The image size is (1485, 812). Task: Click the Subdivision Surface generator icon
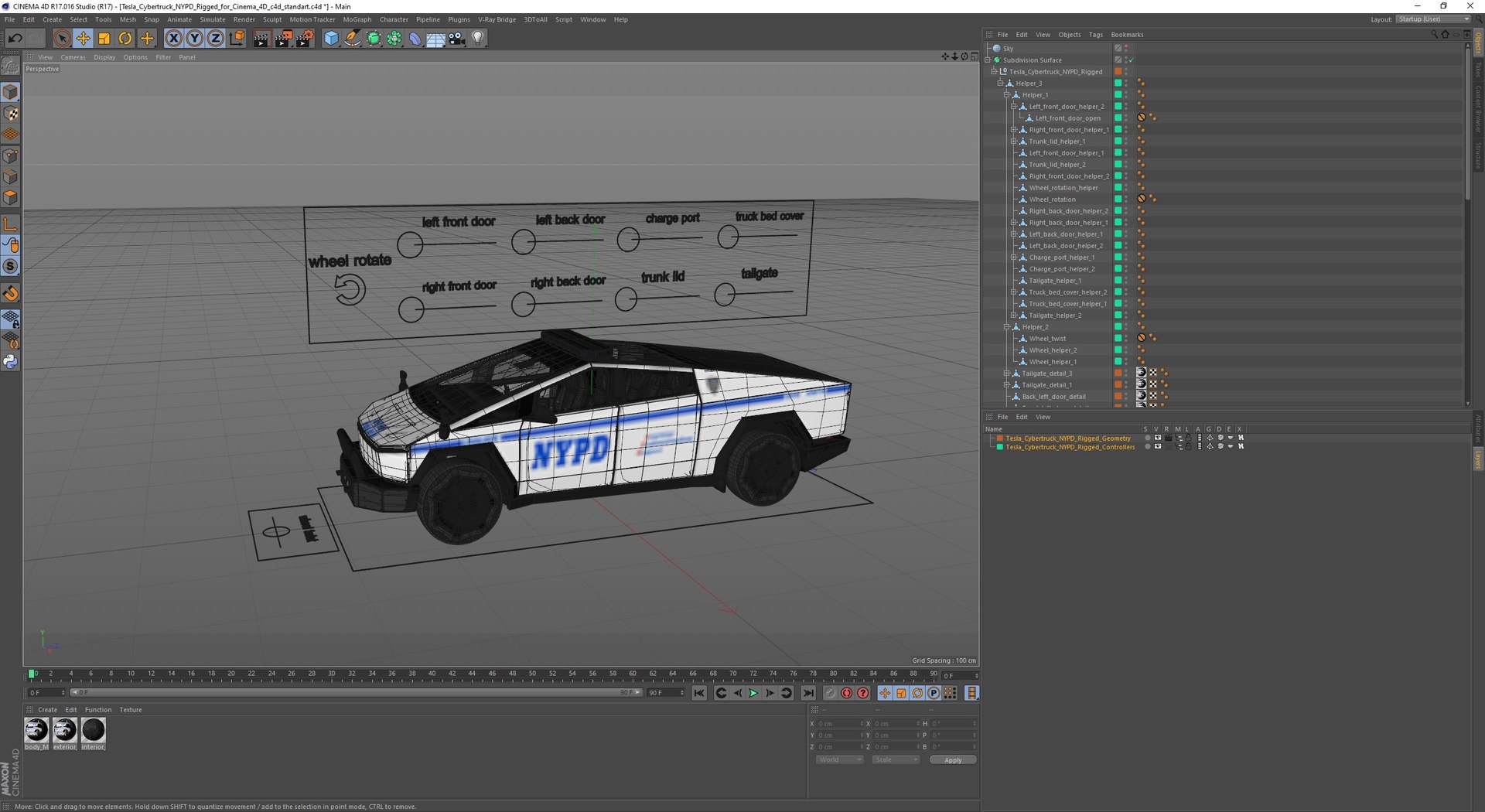(374, 38)
